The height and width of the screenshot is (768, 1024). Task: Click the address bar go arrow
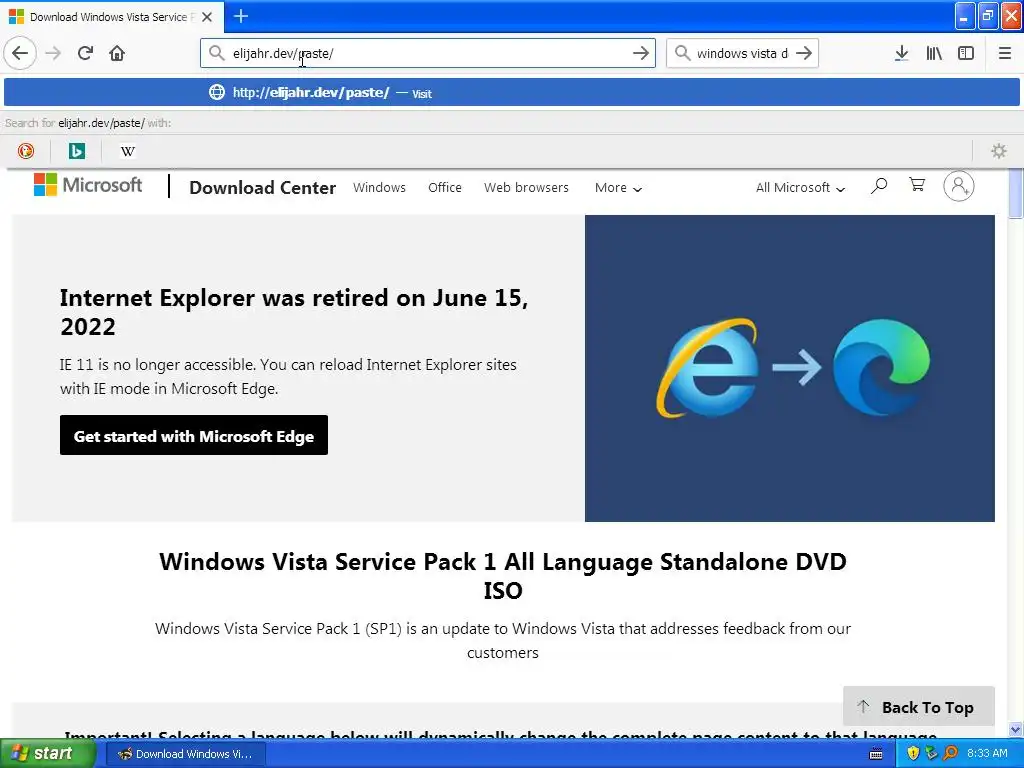click(x=641, y=53)
